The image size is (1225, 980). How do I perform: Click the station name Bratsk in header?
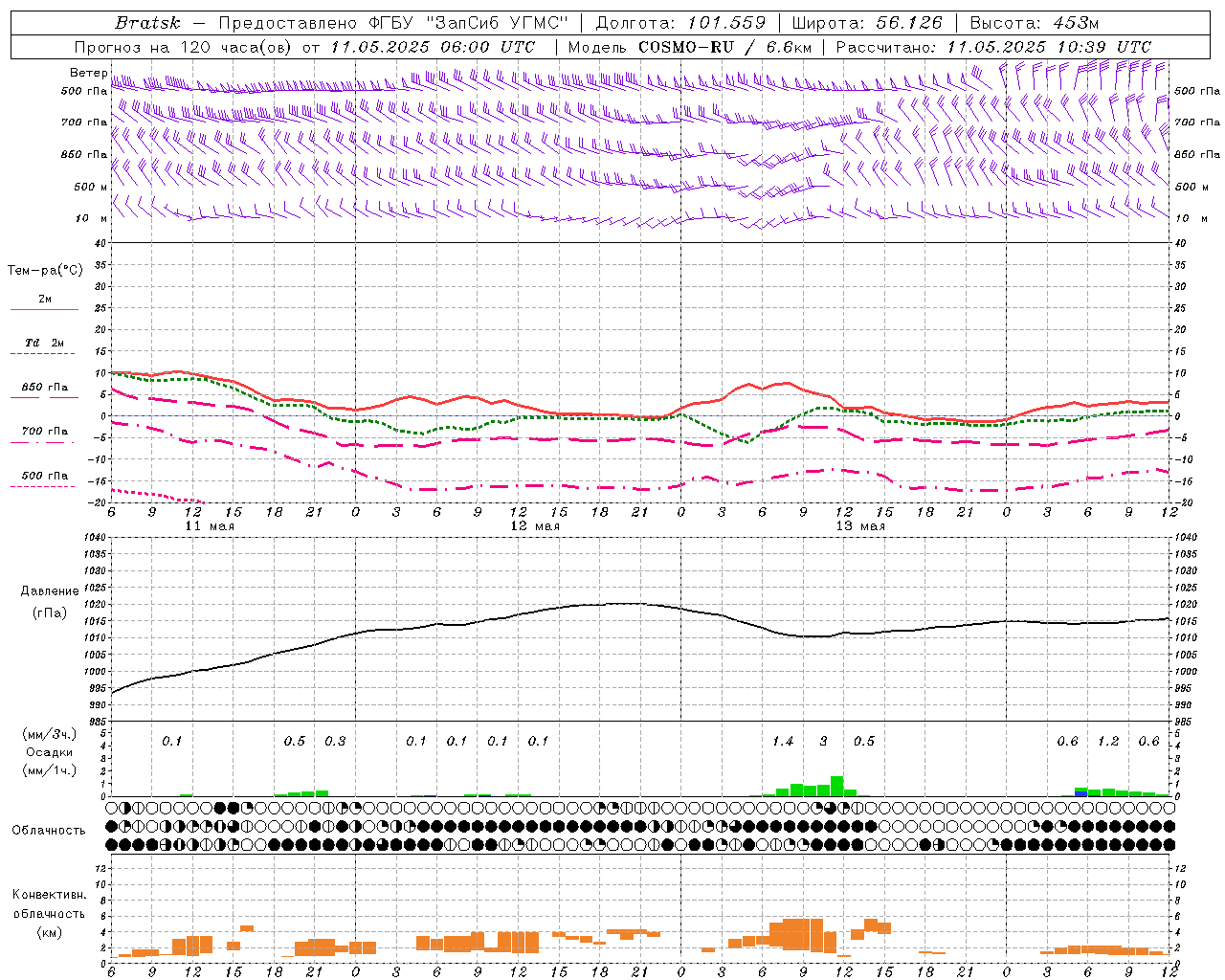click(x=147, y=23)
